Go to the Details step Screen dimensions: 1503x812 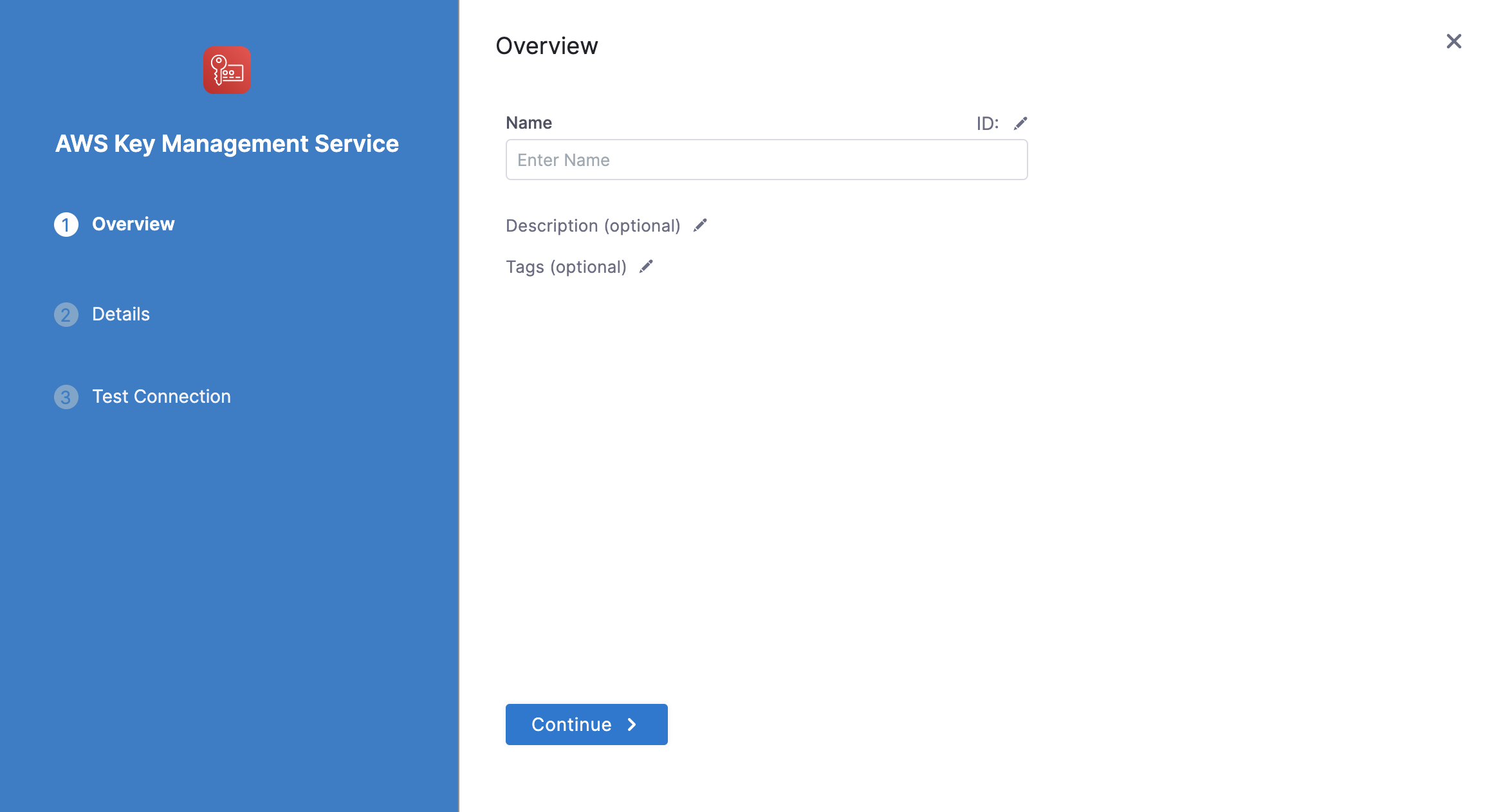tap(121, 314)
